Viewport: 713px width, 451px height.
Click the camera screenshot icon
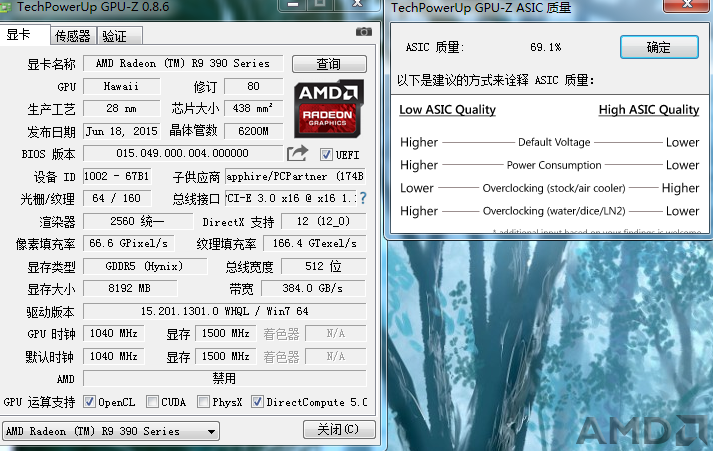(x=363, y=31)
